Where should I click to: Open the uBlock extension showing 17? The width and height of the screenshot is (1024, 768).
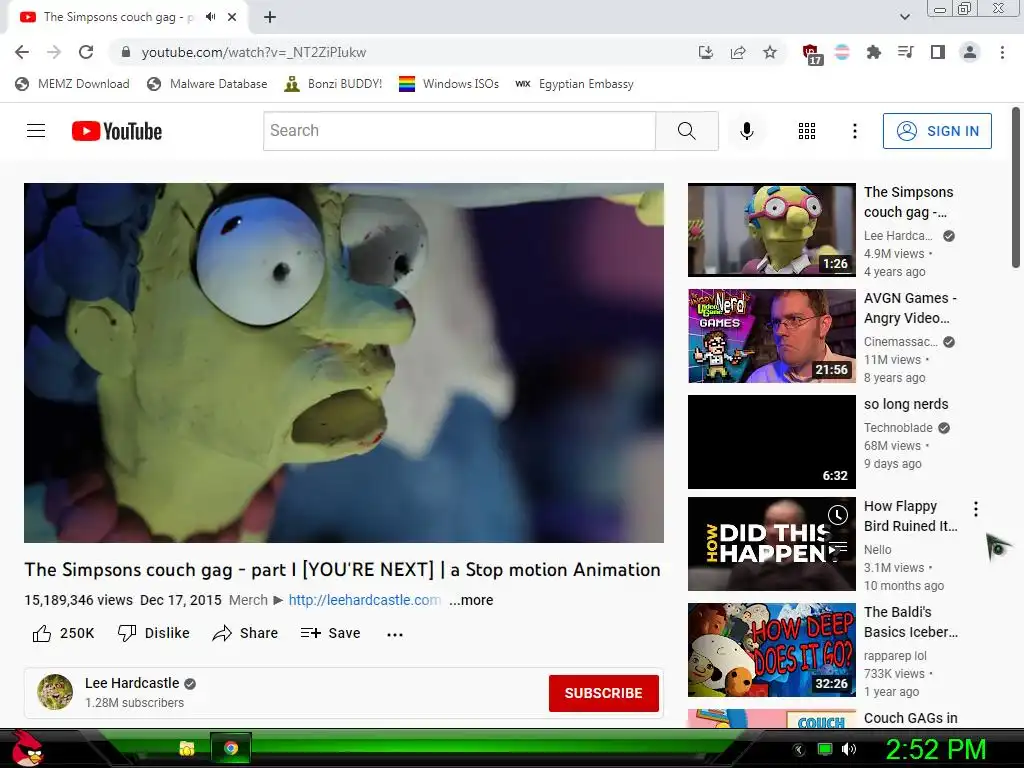tap(812, 54)
